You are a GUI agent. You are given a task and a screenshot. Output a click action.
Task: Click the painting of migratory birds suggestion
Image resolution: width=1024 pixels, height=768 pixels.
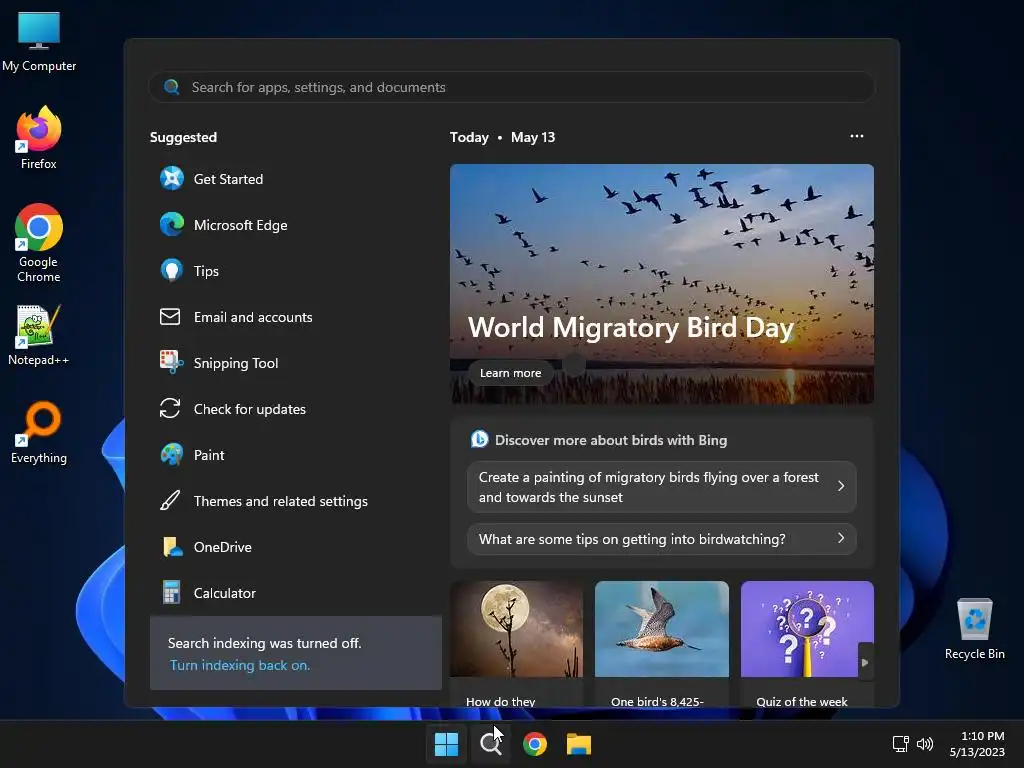(662, 487)
